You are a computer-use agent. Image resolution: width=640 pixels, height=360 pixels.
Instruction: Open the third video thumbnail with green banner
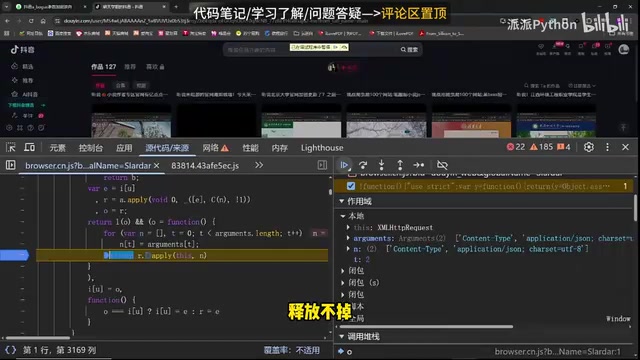pos(301,121)
